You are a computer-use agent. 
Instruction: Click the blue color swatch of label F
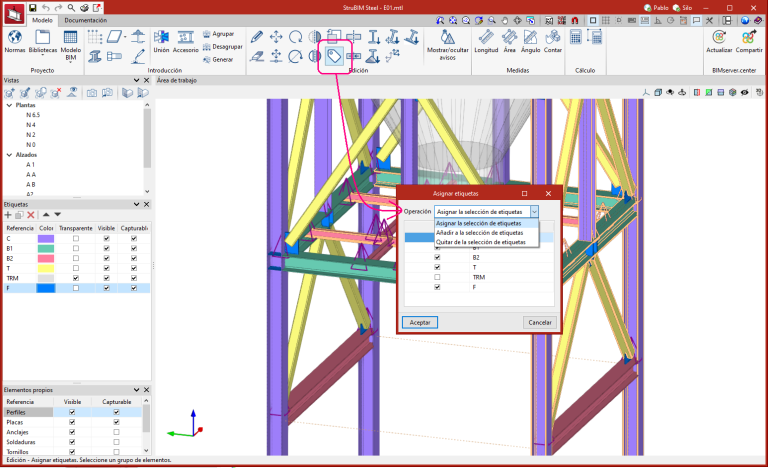[46, 288]
